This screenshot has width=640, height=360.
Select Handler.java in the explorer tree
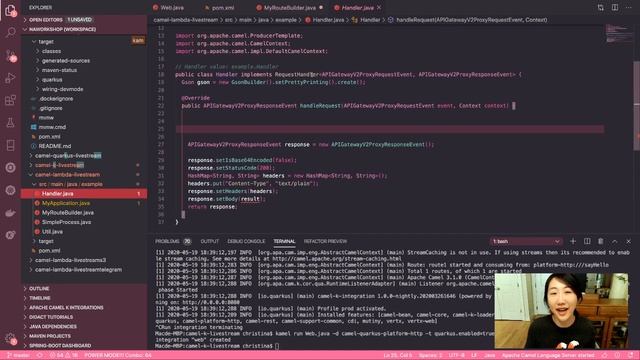(x=84, y=193)
